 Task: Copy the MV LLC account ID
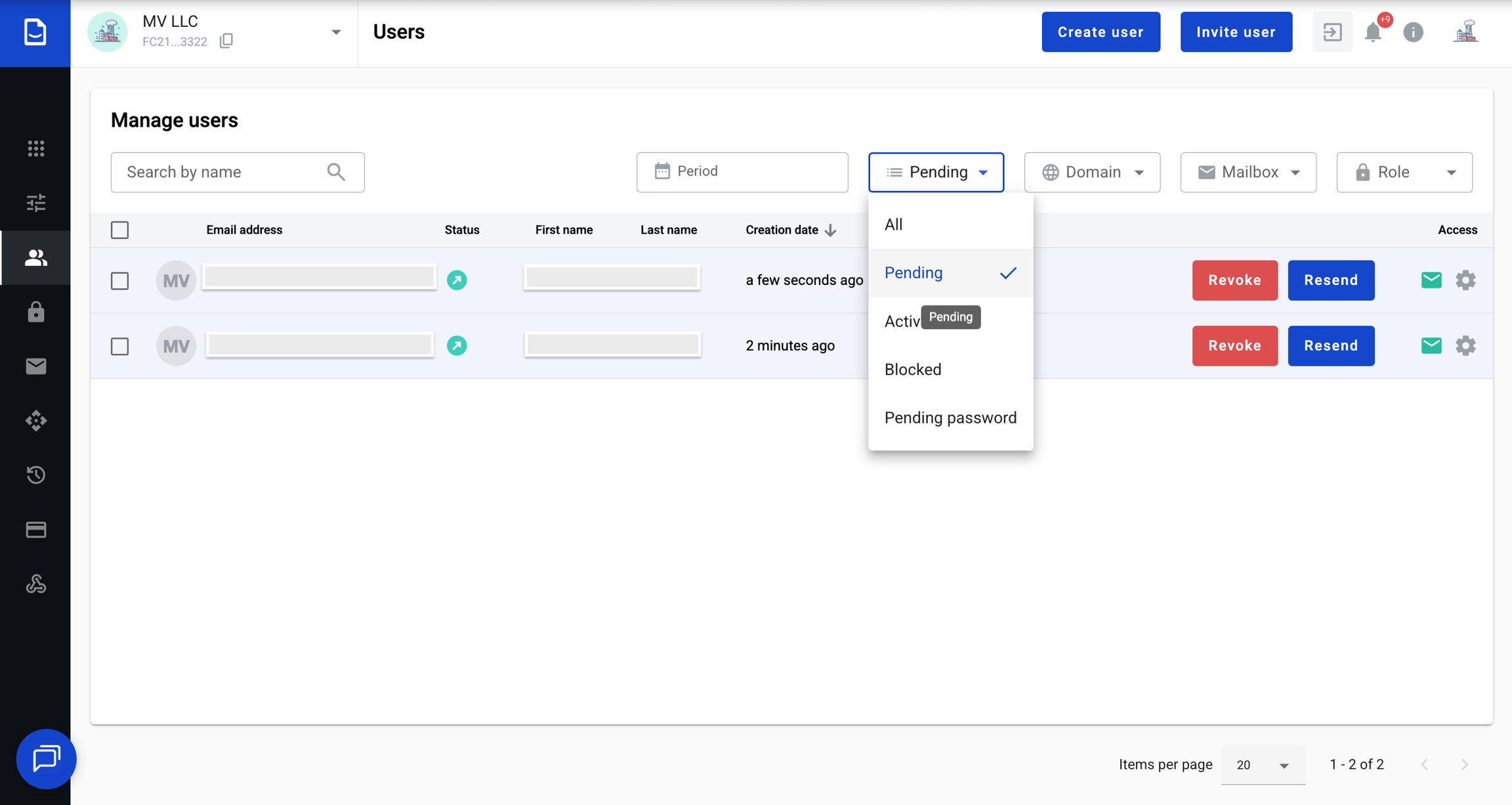226,41
